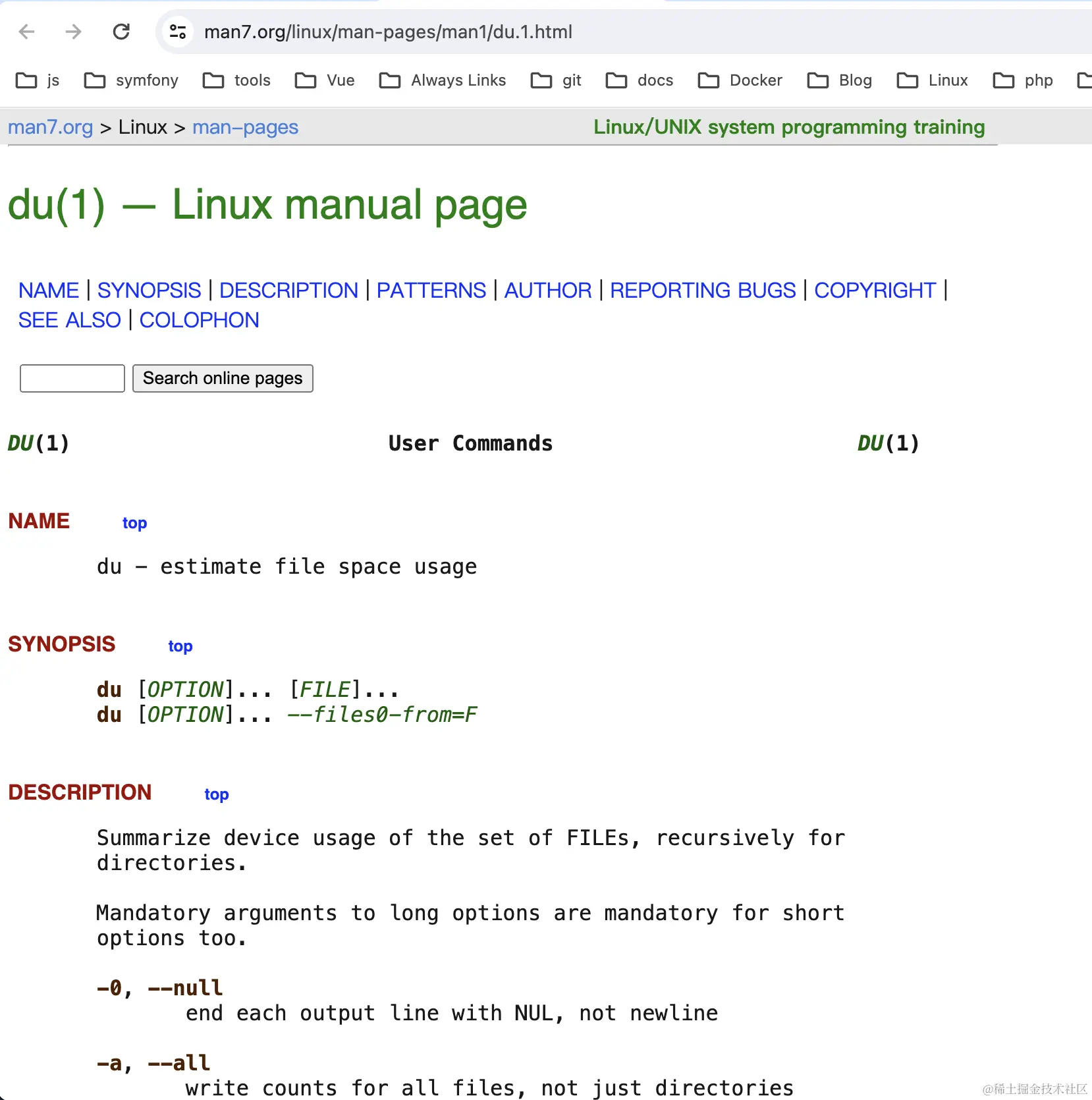Click the NAME section heading
This screenshot has height=1100, width=1092.
(39, 521)
